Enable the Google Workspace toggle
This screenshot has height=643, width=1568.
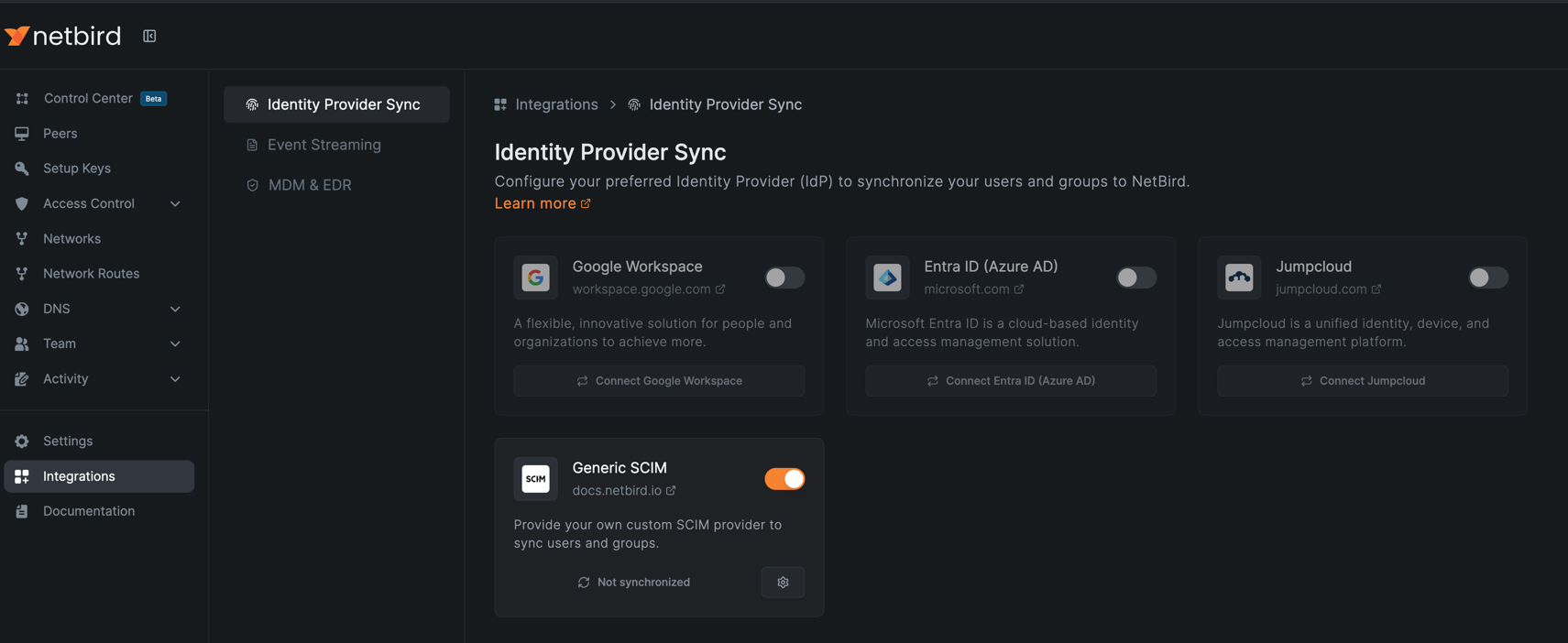click(x=784, y=278)
